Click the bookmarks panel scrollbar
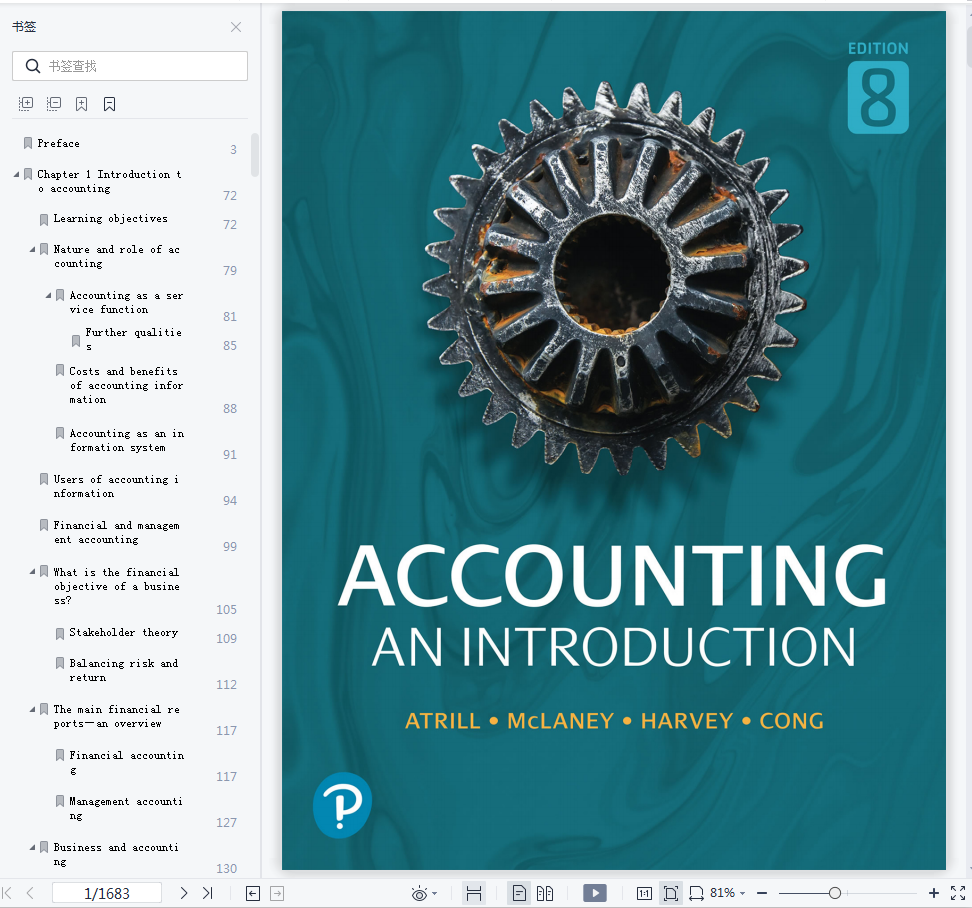The height and width of the screenshot is (908, 972). pyautogui.click(x=254, y=155)
